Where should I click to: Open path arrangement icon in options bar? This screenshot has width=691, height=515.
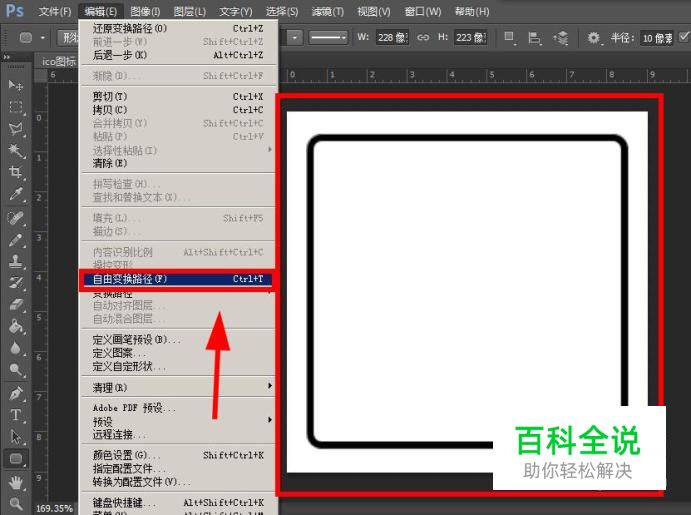pos(561,38)
